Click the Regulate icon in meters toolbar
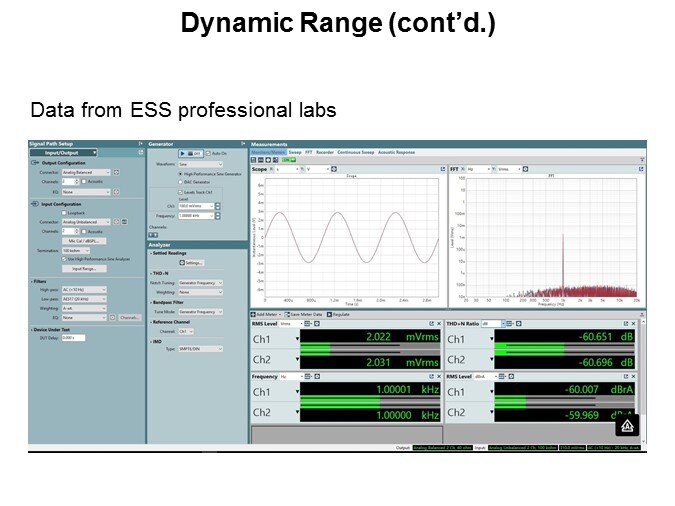 [x=336, y=314]
